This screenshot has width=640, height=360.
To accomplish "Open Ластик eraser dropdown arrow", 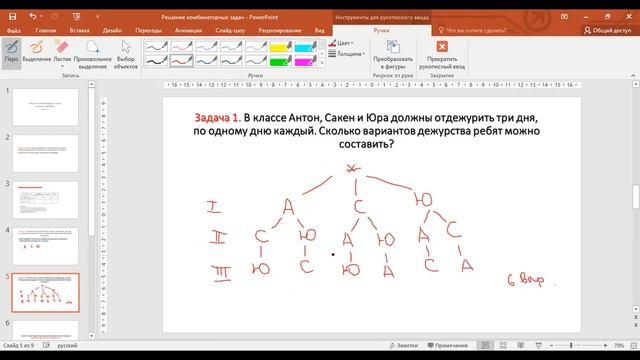I will (x=62, y=67).
